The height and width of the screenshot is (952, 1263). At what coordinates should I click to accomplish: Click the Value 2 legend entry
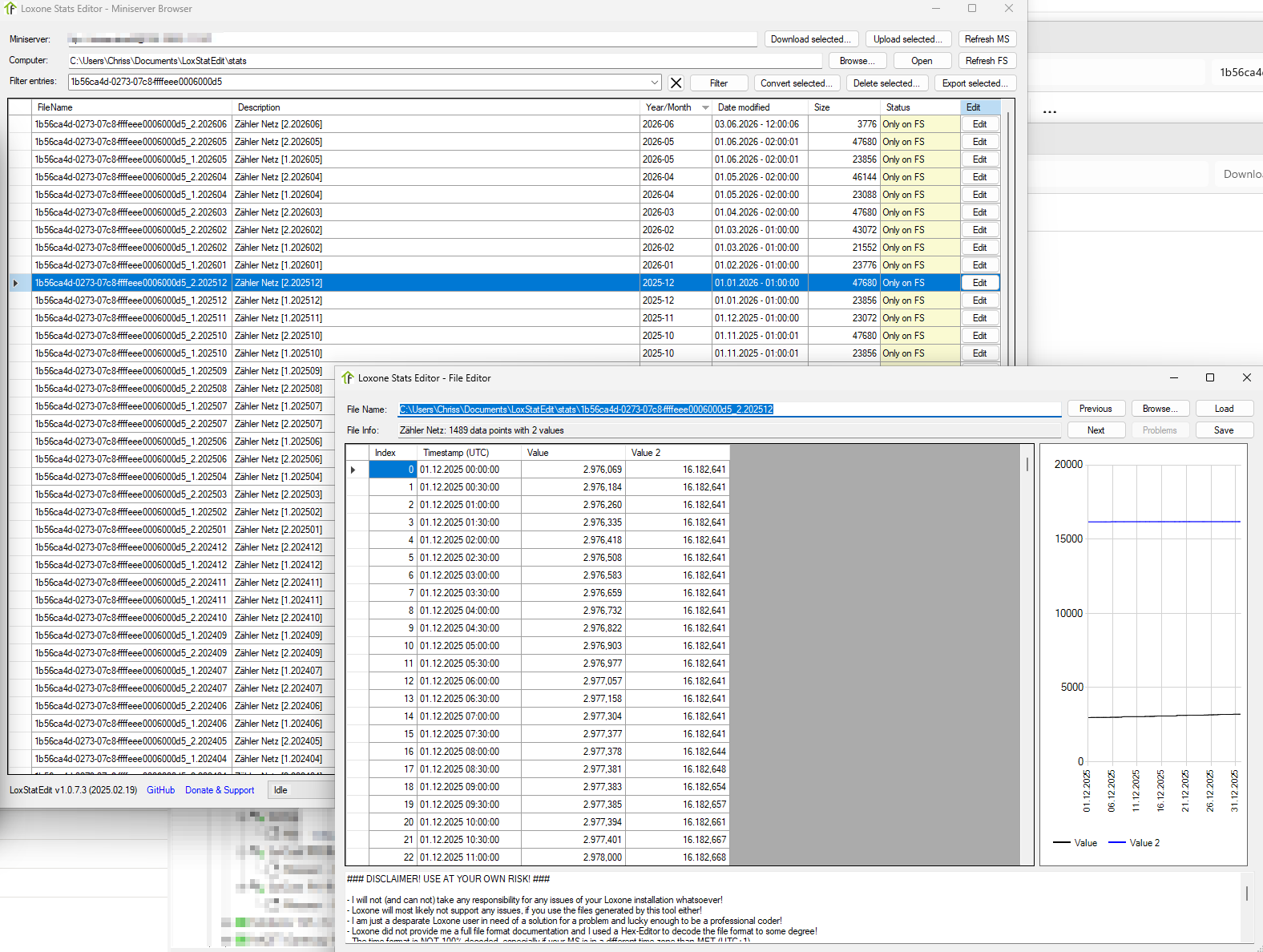[1134, 843]
